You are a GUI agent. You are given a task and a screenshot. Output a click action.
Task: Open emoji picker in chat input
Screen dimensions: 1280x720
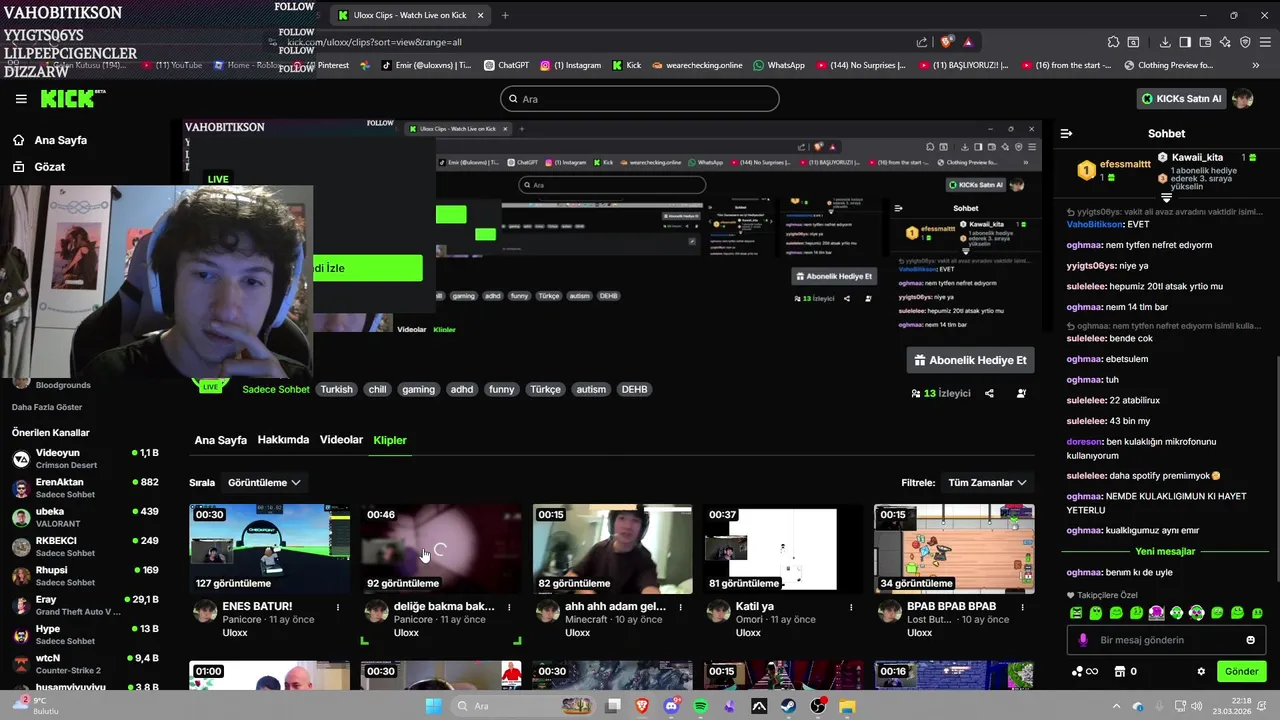(x=1250, y=640)
